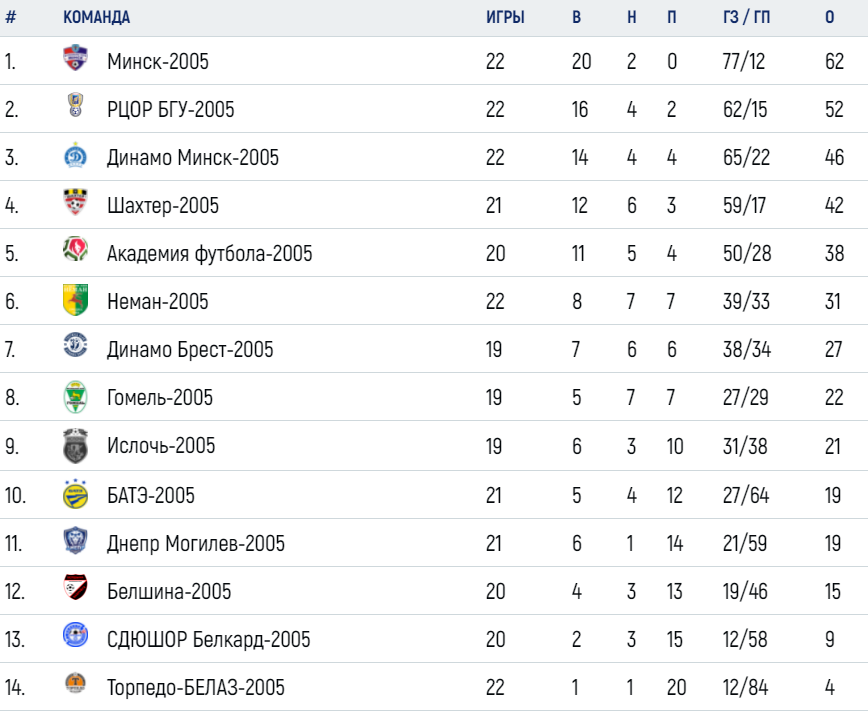Click the Академия футбола-2005 logo
868x711 pixels.
pyautogui.click(x=75, y=249)
